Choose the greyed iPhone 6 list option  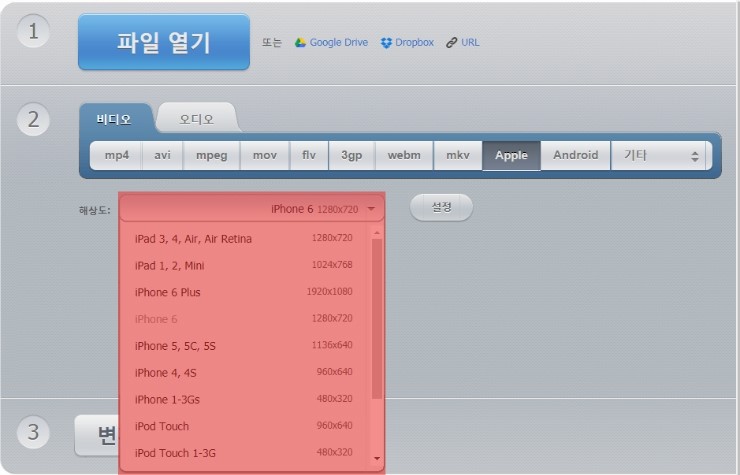coord(244,319)
